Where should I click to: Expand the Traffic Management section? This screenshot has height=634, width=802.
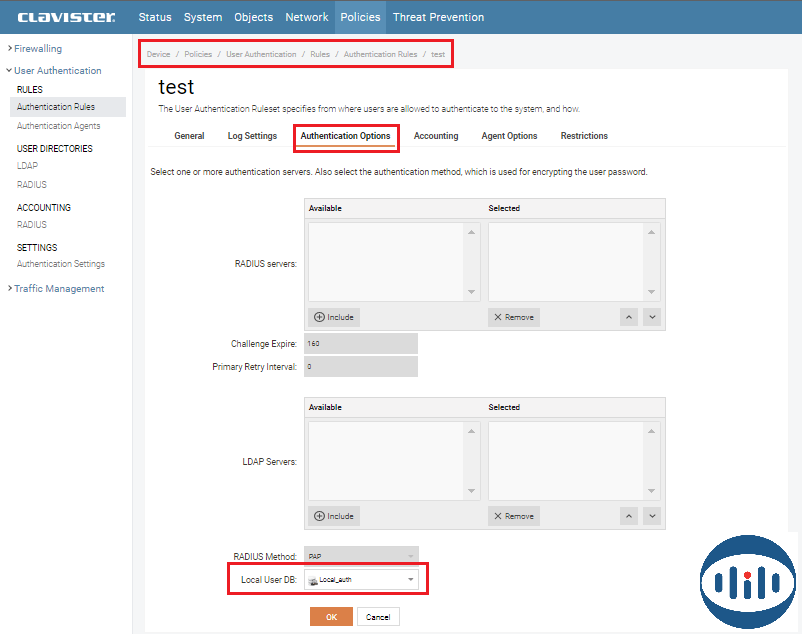point(58,288)
